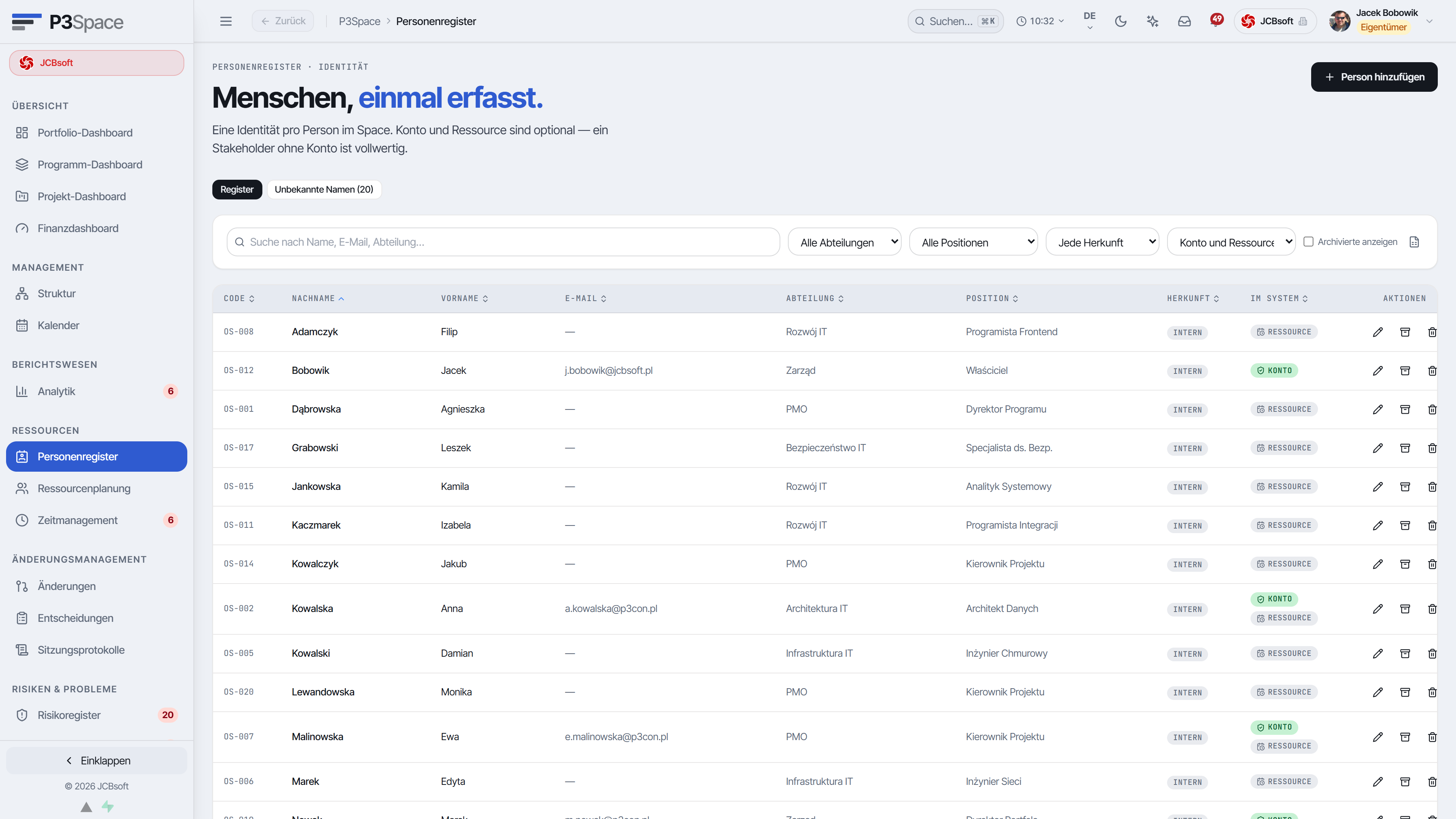
Task: Delete the Dąbrowska row with trash icon
Action: [x=1432, y=409]
